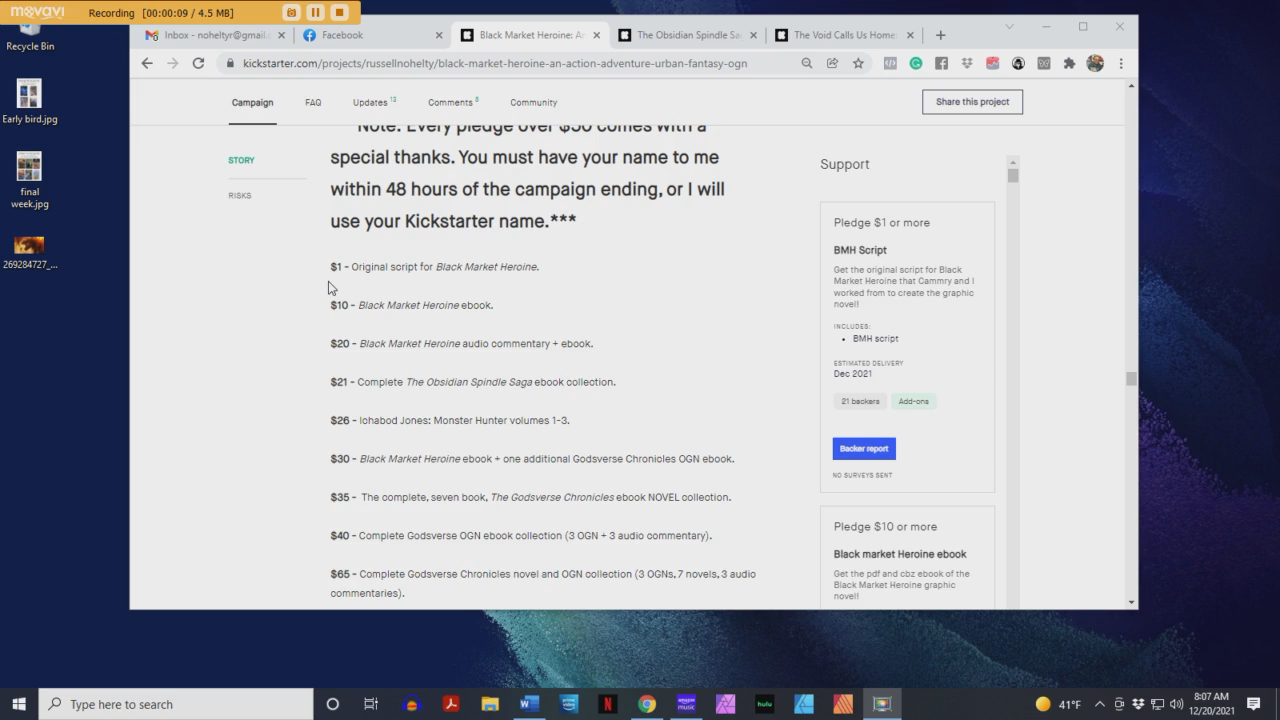Launch Adobe Acrobat from the taskbar

point(450,704)
